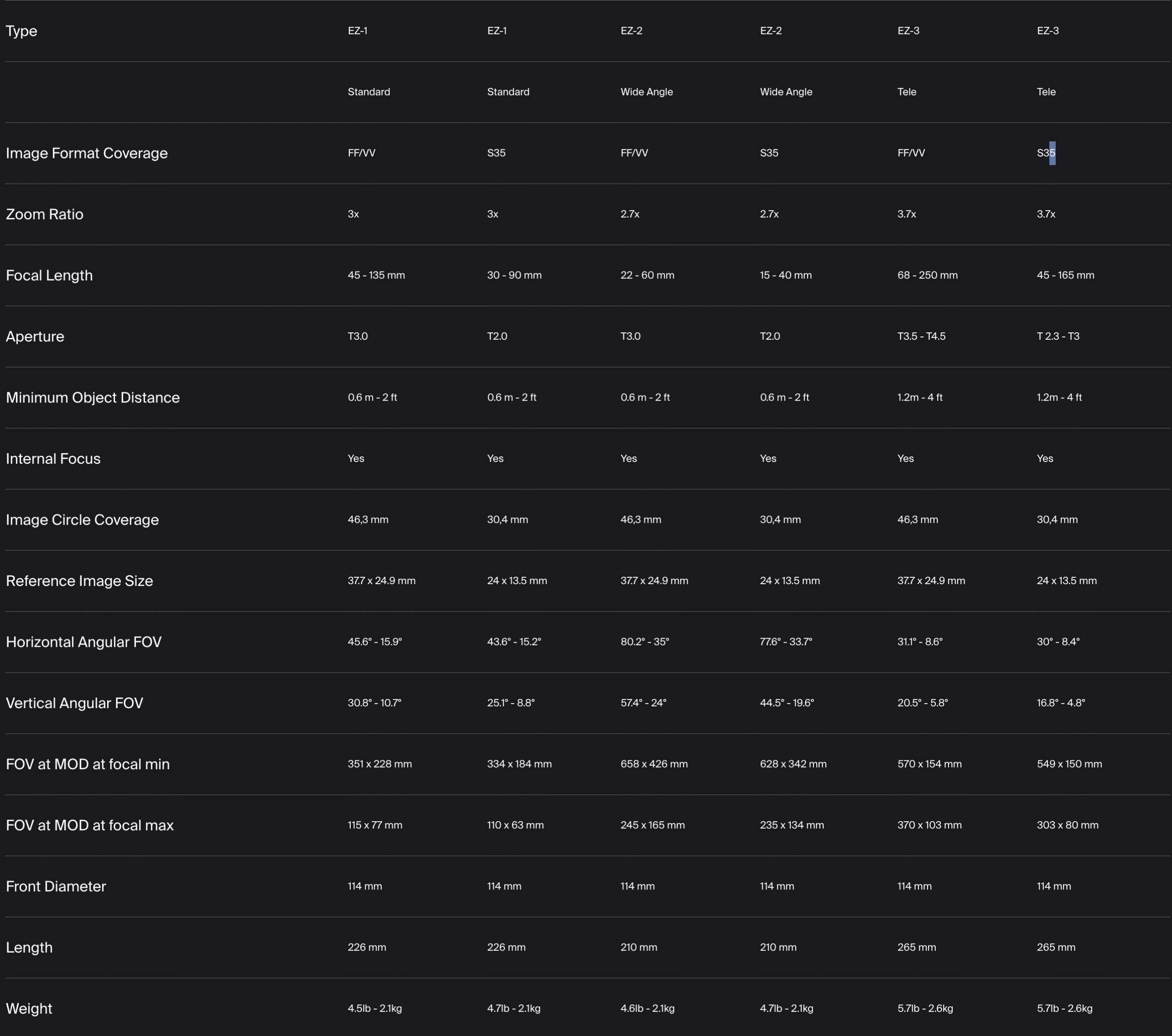Click FOV value '549 x 150 mm'
The width and height of the screenshot is (1172, 1036).
coord(1069,764)
